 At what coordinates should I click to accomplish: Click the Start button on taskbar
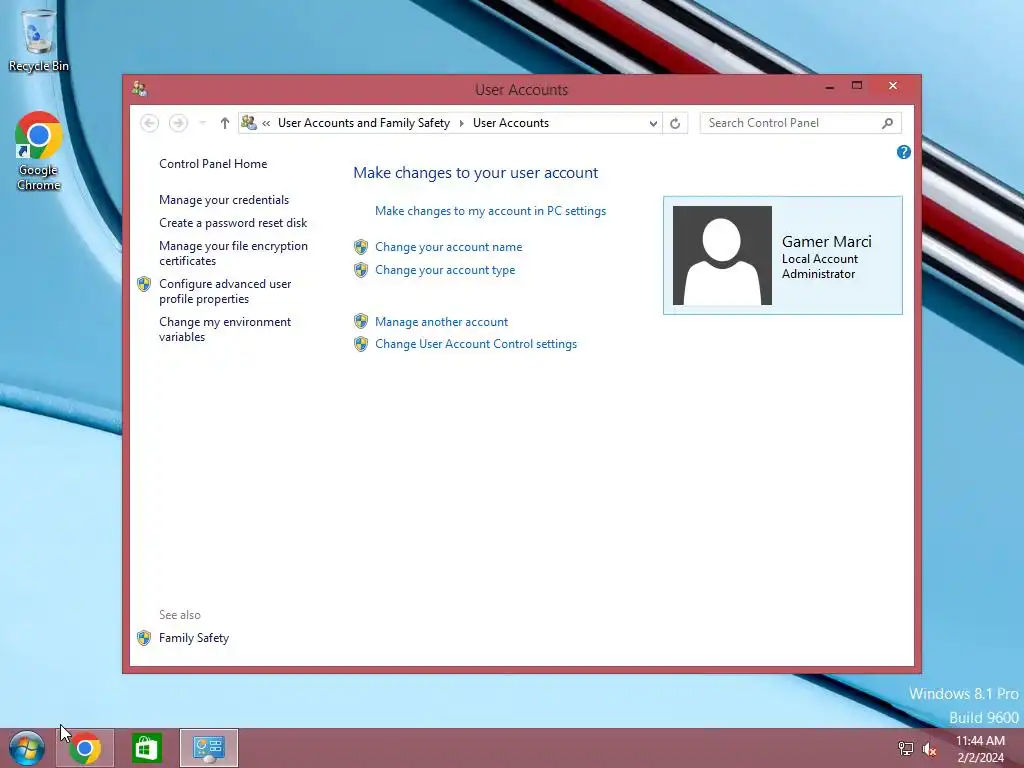[27, 748]
